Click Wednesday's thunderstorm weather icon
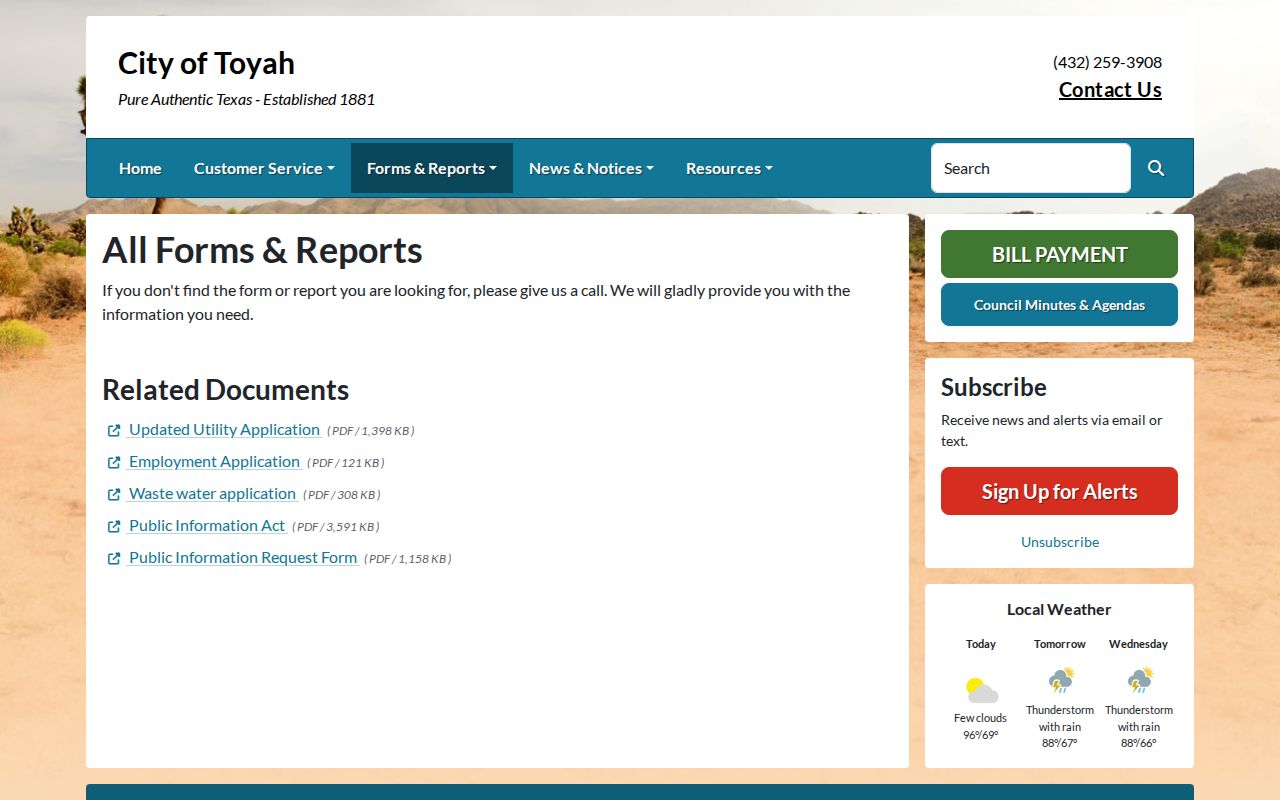The image size is (1280, 800). (1139, 680)
